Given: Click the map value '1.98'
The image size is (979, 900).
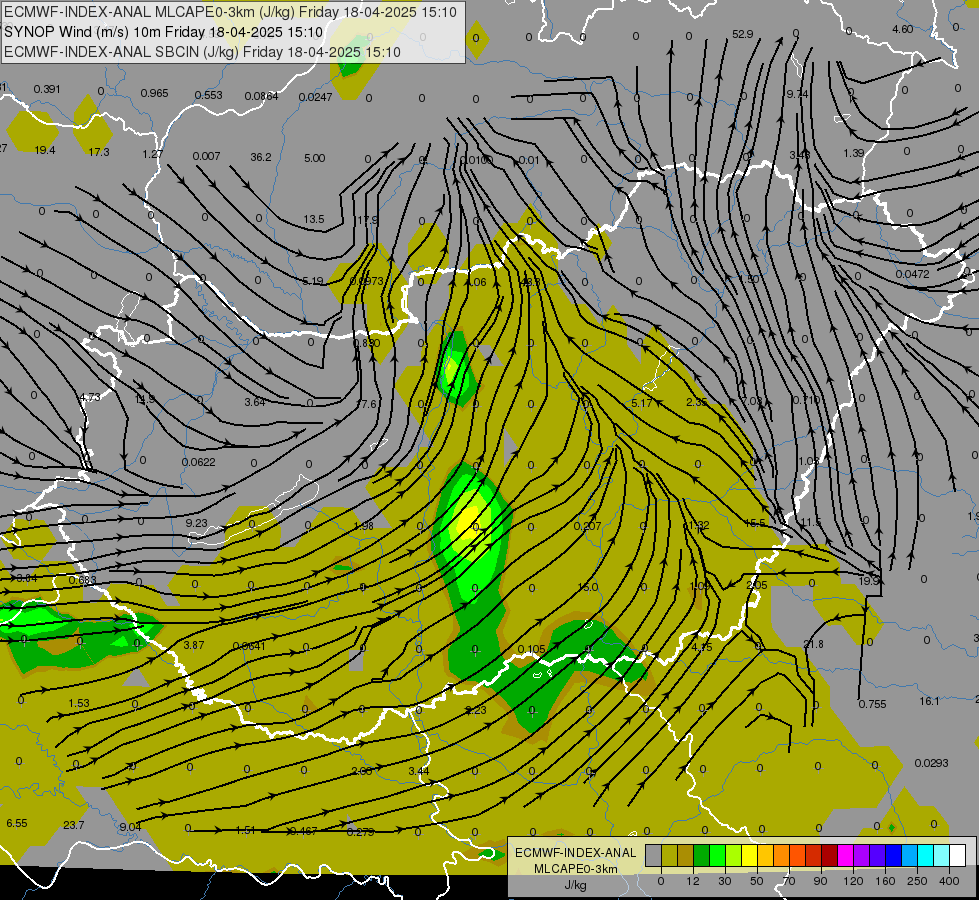Looking at the screenshot, I should click(x=363, y=527).
